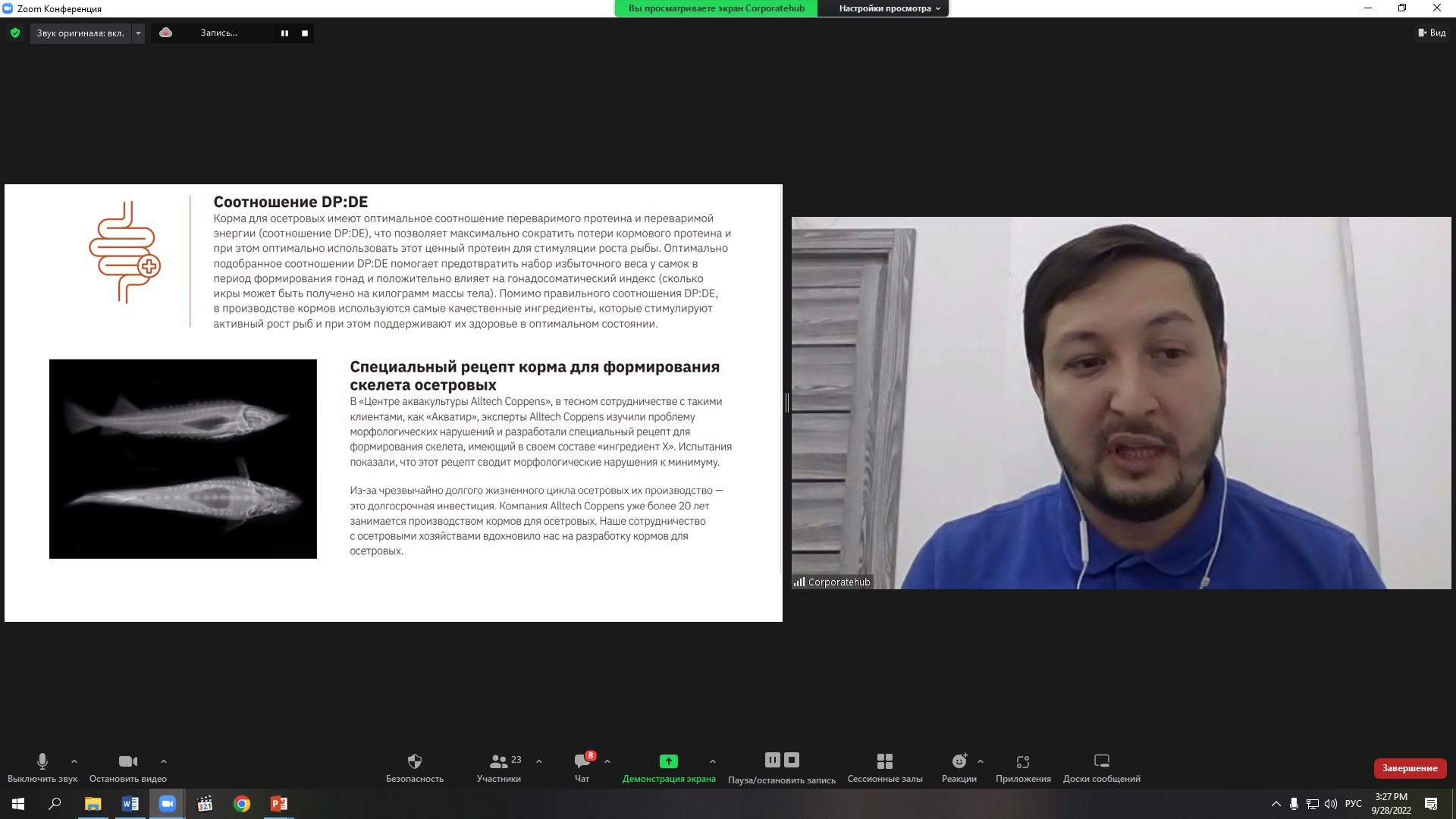Pause recording from top indicator
The image size is (1456, 819).
(284, 33)
